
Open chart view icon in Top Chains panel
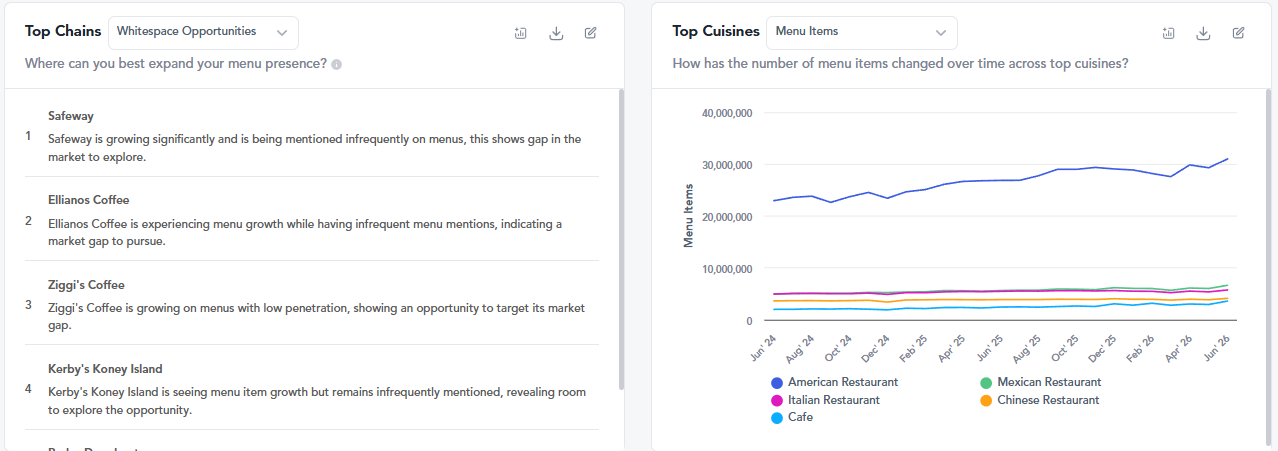(520, 33)
